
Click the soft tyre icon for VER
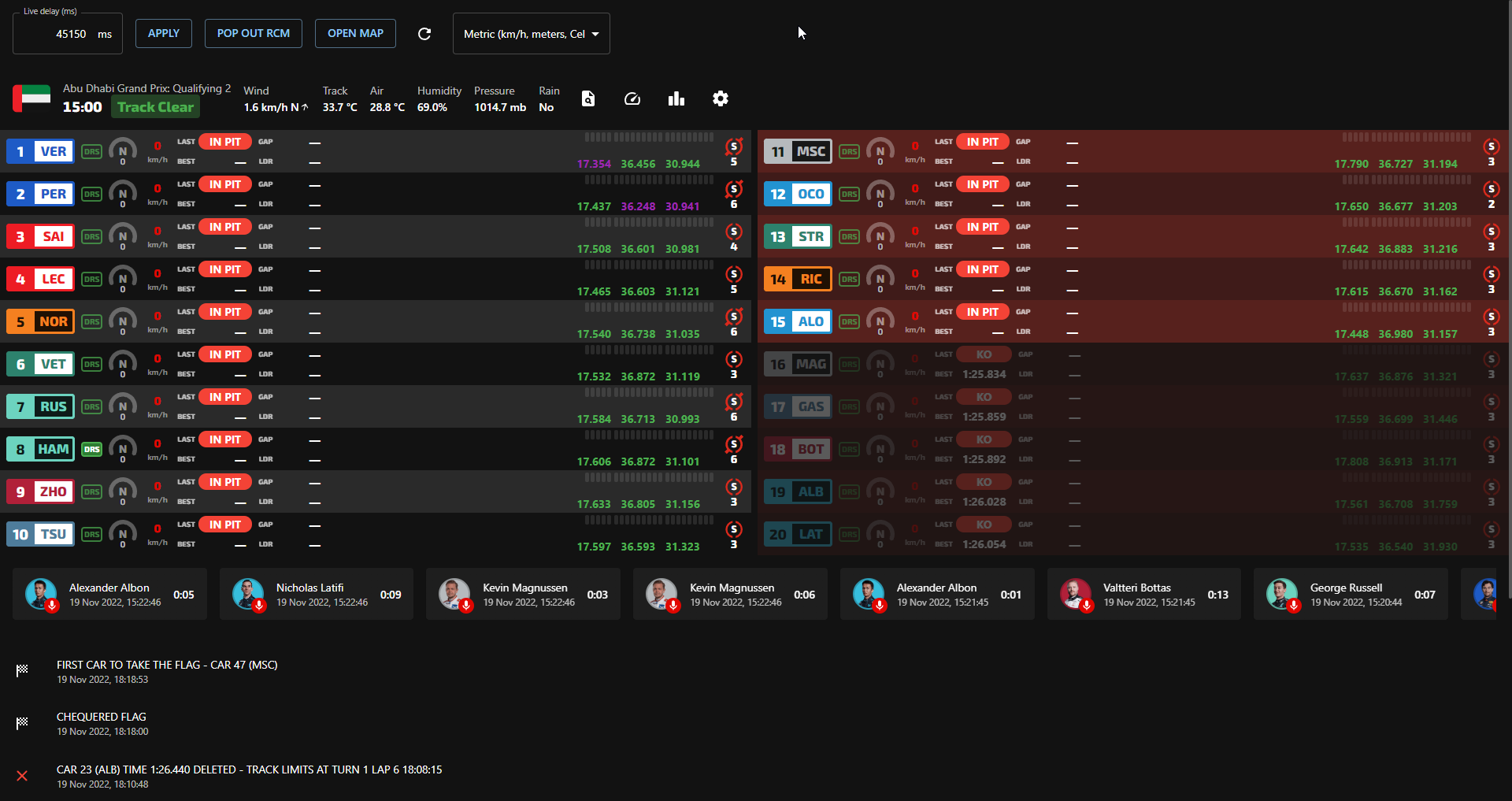[x=734, y=146]
